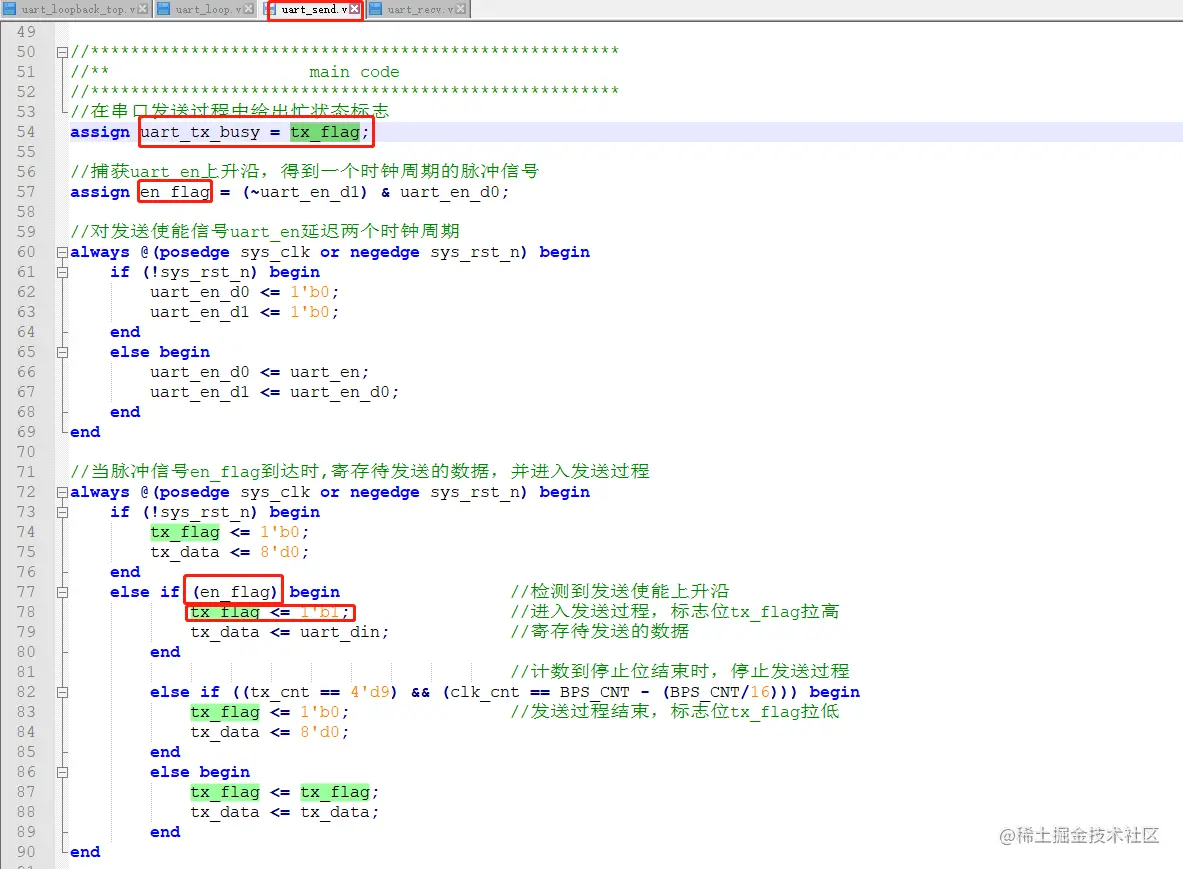1183x869 pixels.
Task: Click the save icon on uart_loop.v tab
Action: (x=164, y=9)
